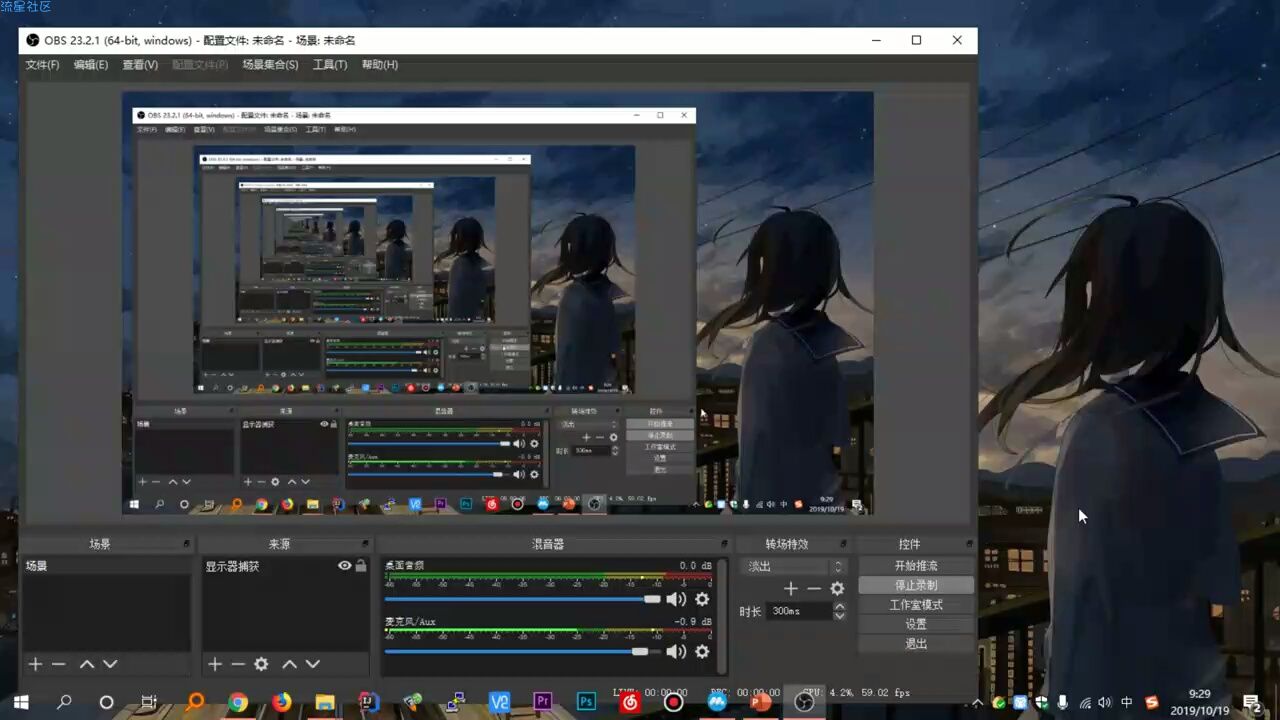This screenshot has width=1280, height=720.
Task: Remove selected scene with the minus icon
Action: coord(58,664)
